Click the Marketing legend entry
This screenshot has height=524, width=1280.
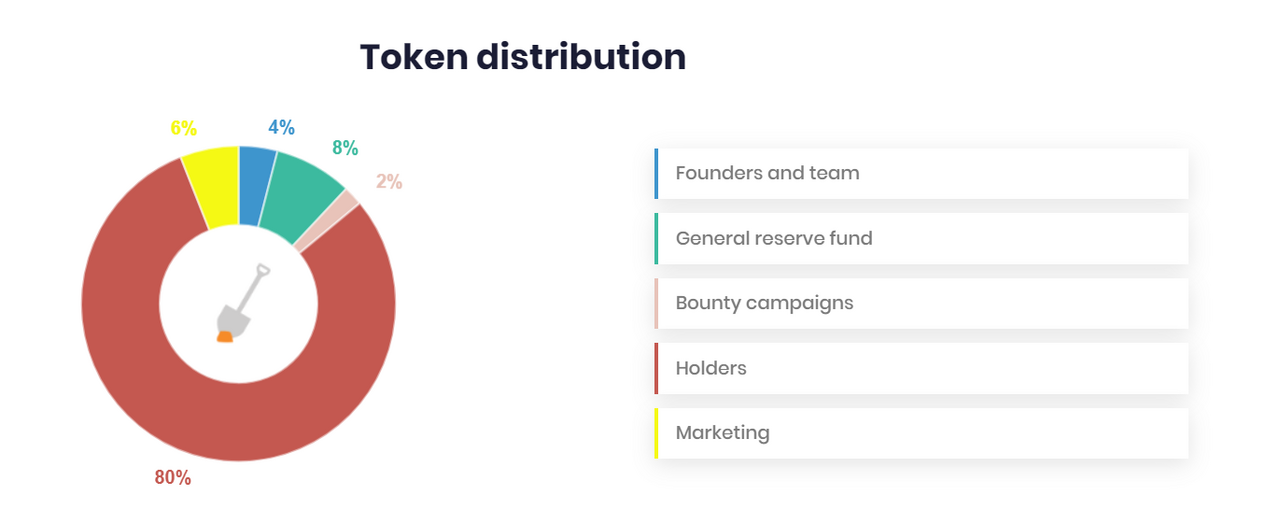click(722, 433)
